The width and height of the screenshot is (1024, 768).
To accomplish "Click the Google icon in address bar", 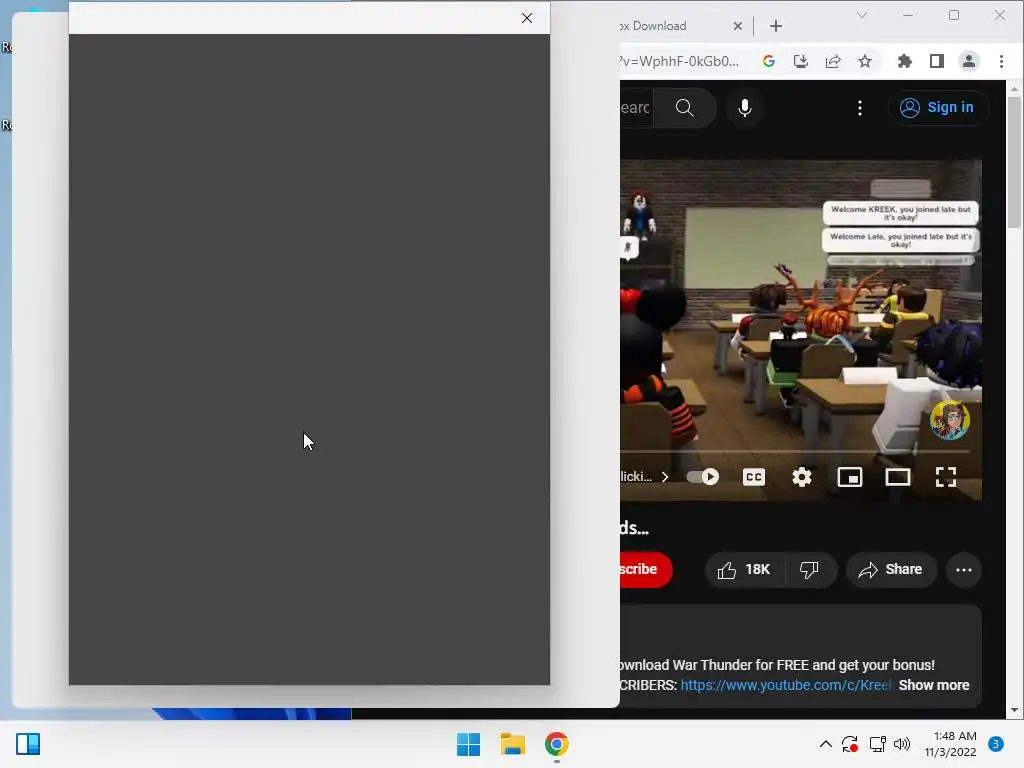I will 769,61.
